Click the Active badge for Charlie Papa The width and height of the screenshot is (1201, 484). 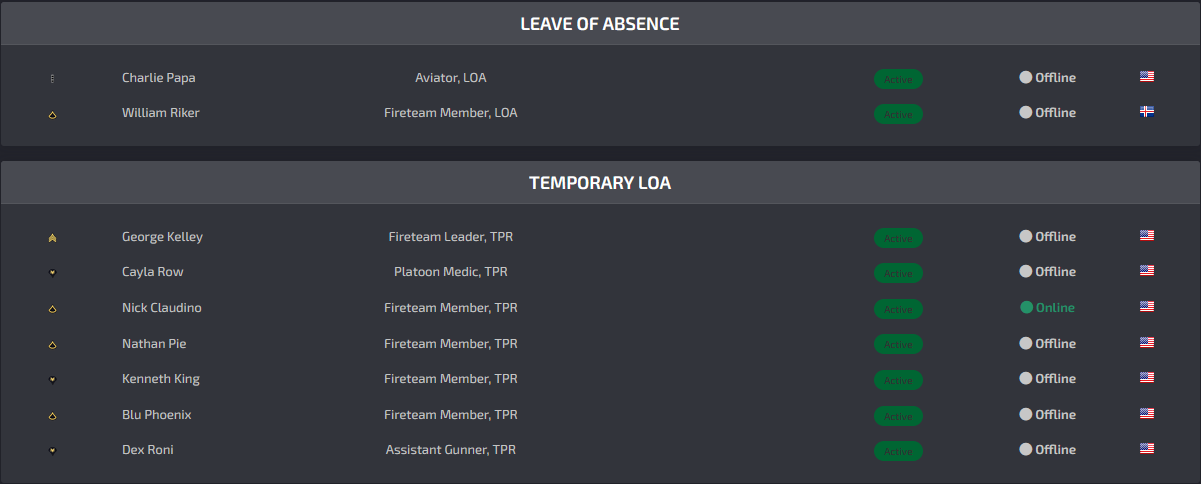coord(898,79)
